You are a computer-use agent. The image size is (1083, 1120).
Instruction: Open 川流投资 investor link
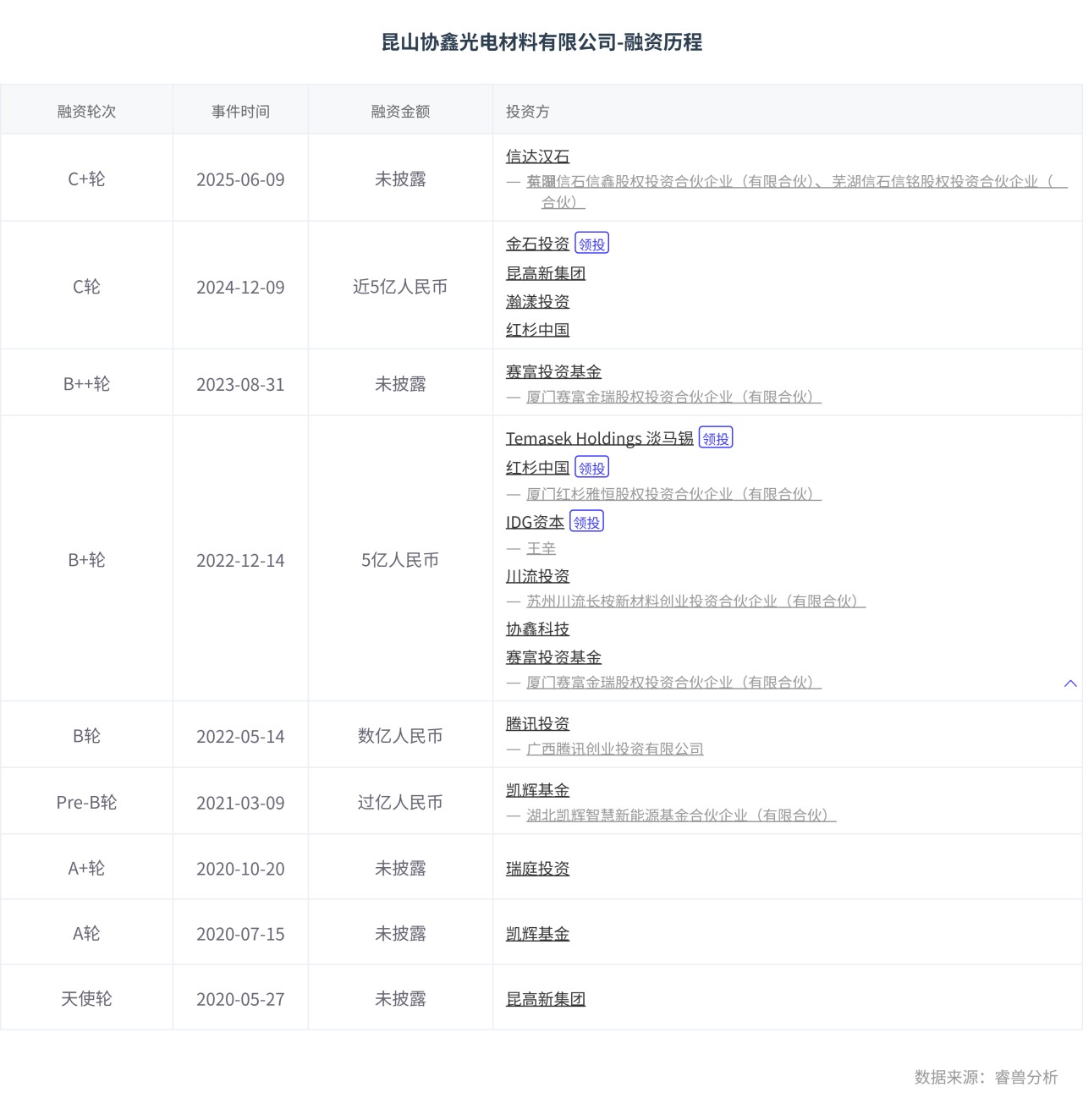tap(537, 576)
